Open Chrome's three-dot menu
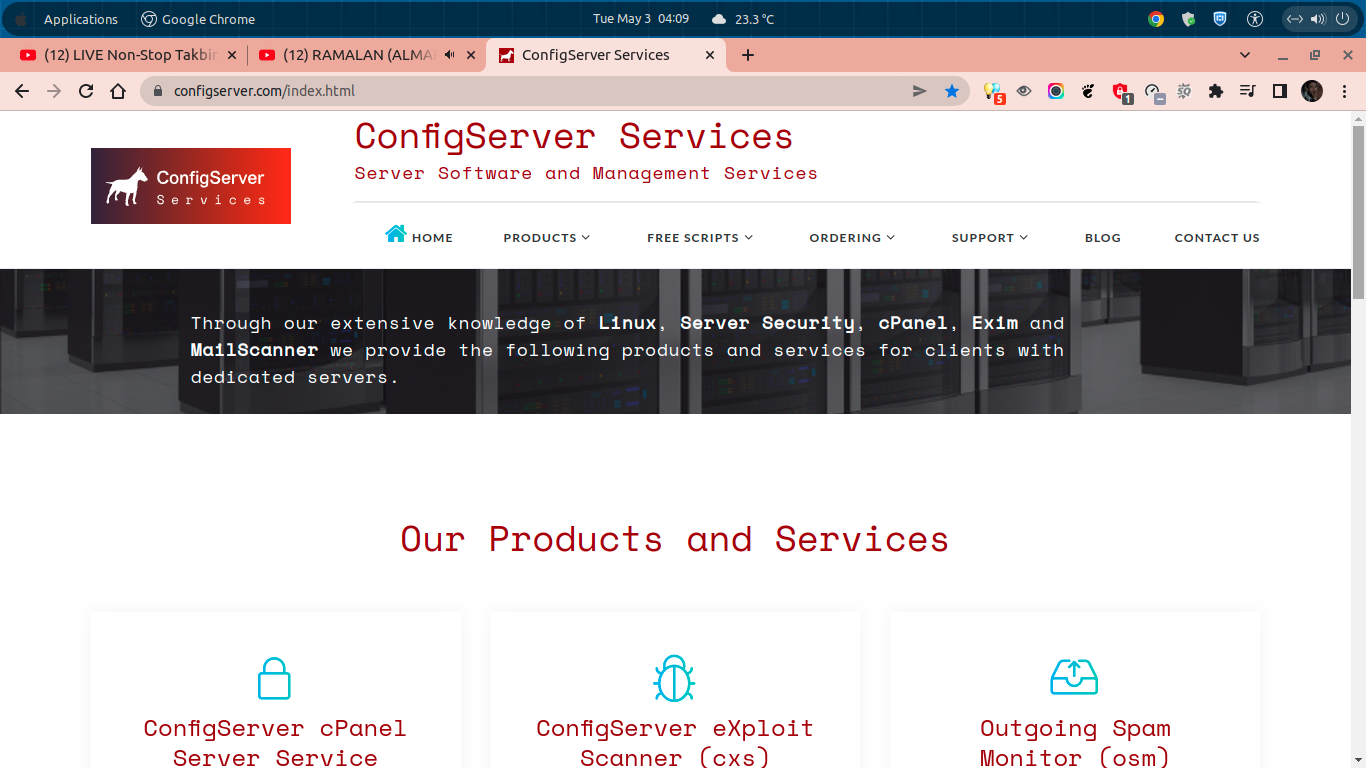The height and width of the screenshot is (768, 1366). [1344, 91]
